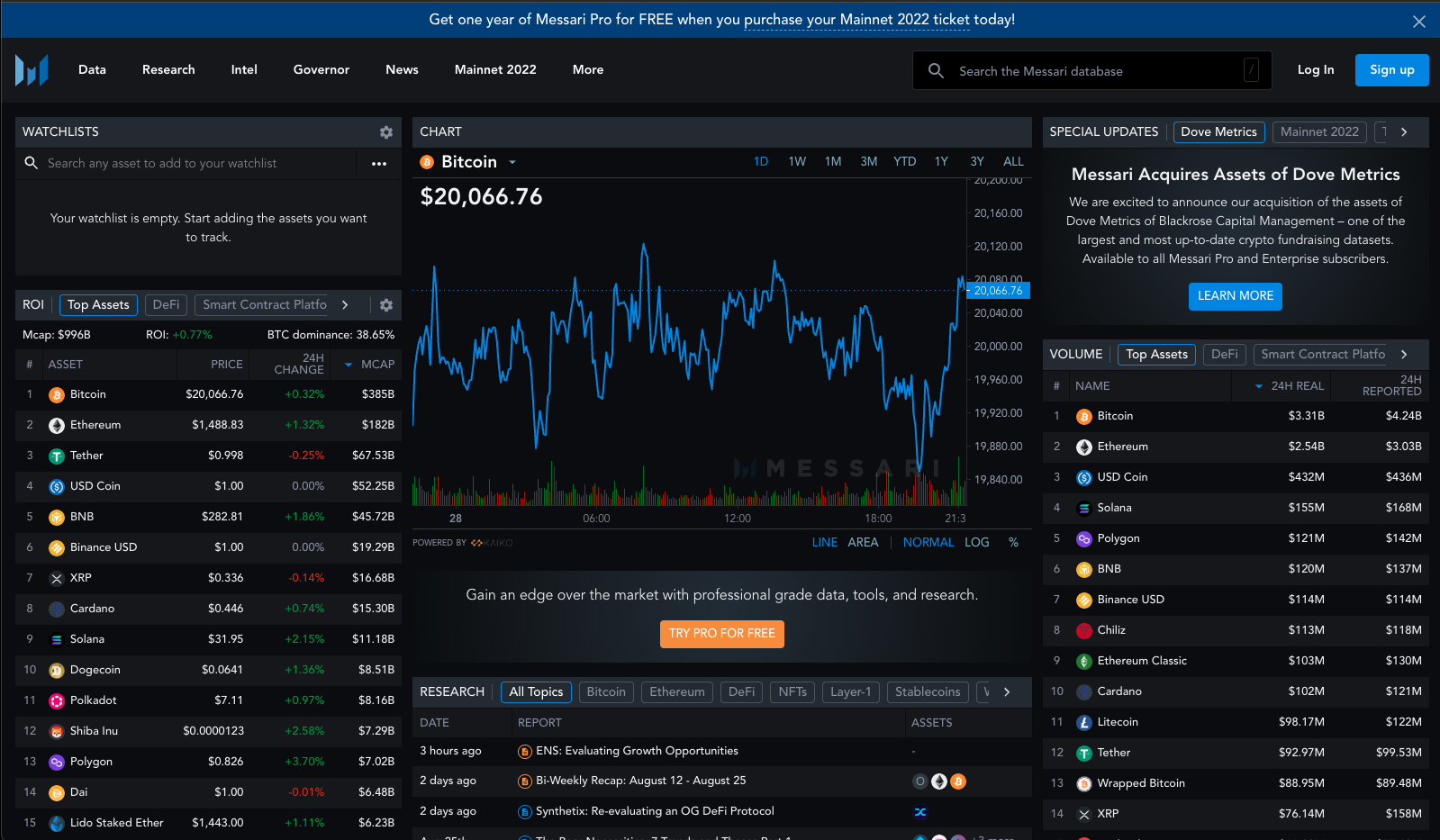Set chart scale to LOG
Viewport: 1440px width, 840px height.
pos(977,542)
